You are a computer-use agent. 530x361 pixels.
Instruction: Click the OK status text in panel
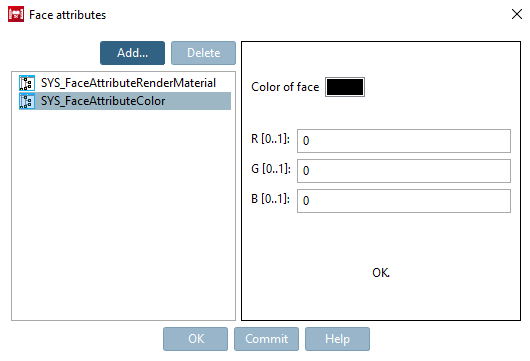(381, 272)
